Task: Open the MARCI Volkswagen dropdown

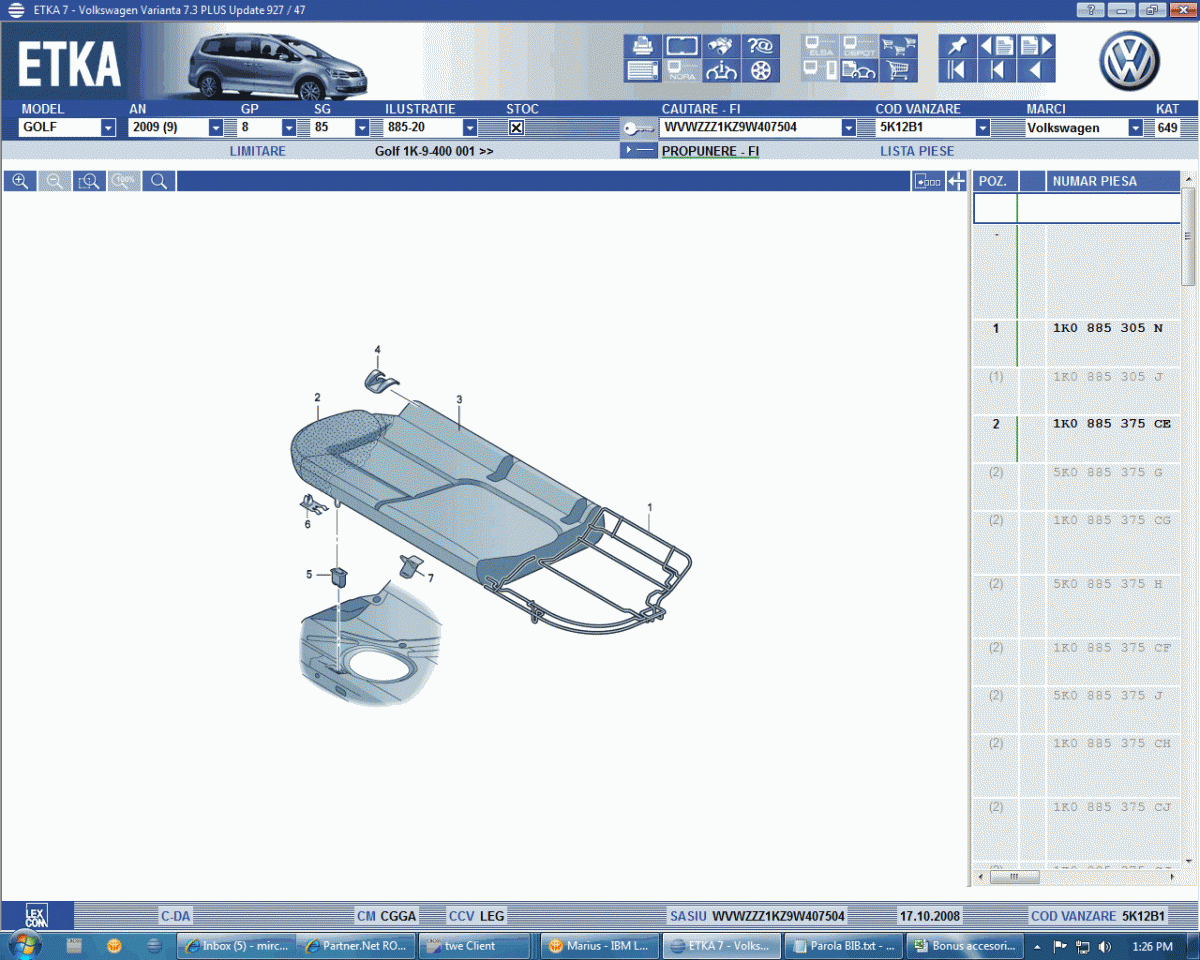Action: (1135, 128)
